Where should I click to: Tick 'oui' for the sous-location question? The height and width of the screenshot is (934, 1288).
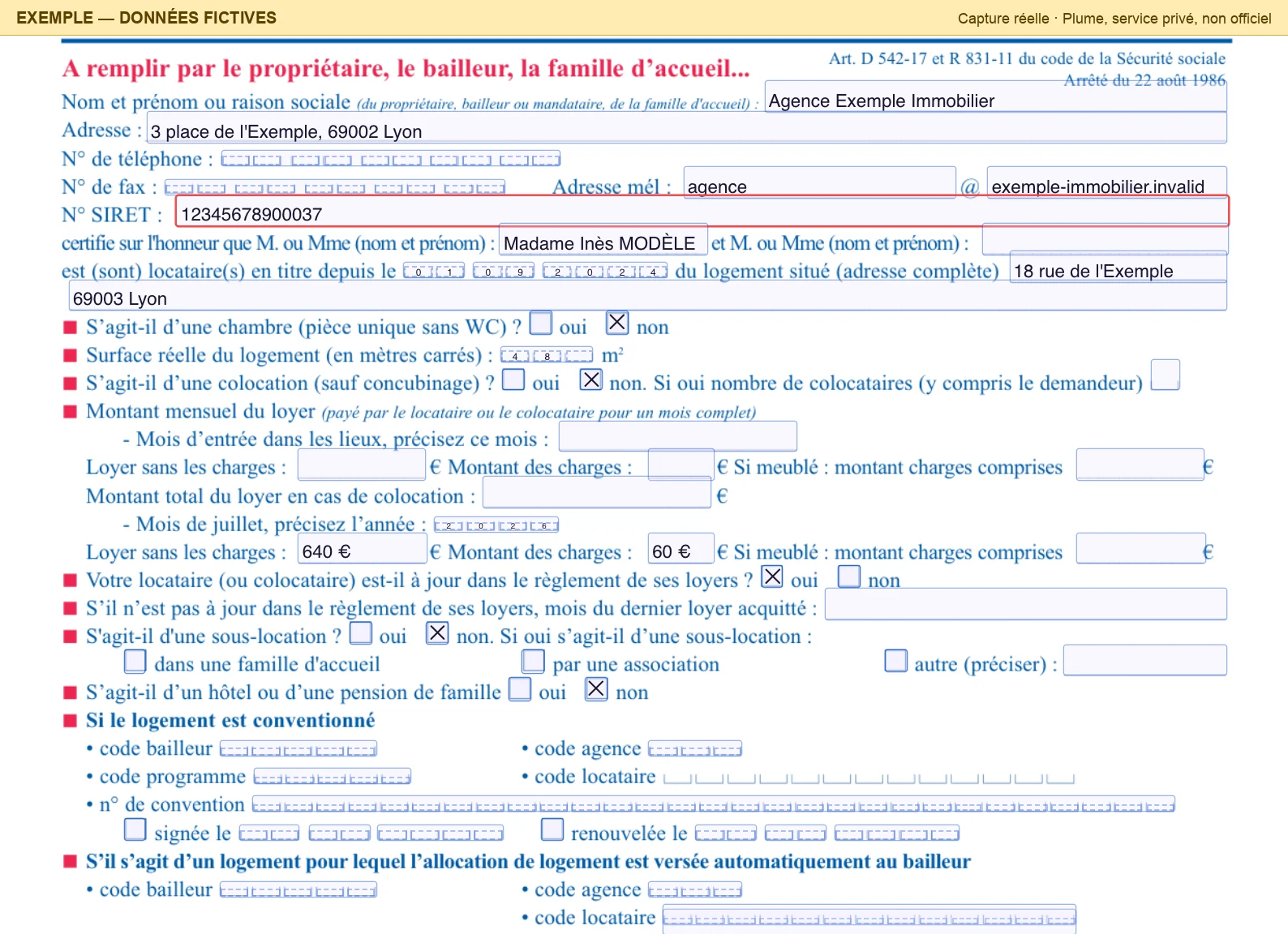[361, 632]
